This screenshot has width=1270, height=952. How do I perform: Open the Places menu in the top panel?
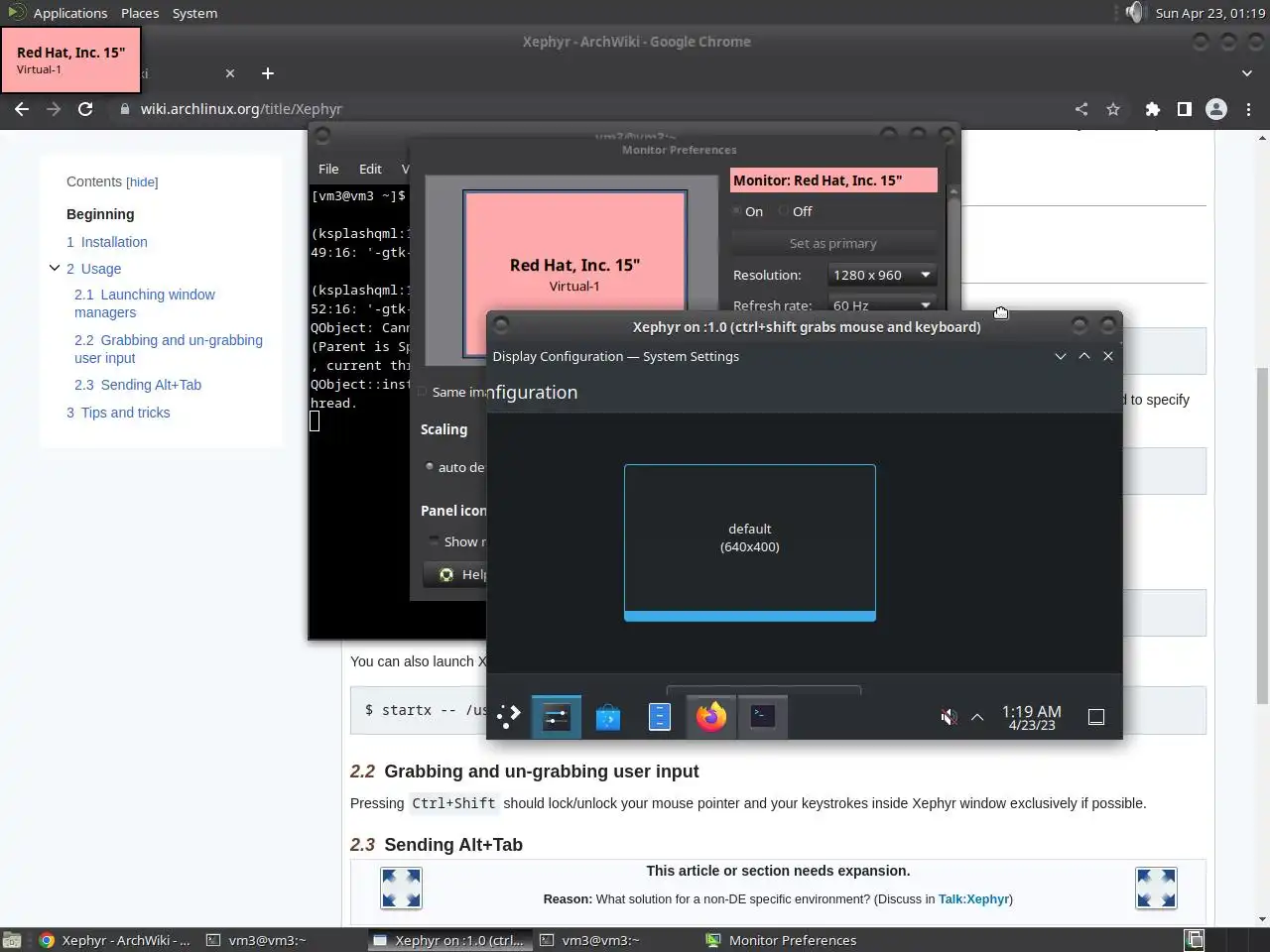click(140, 13)
